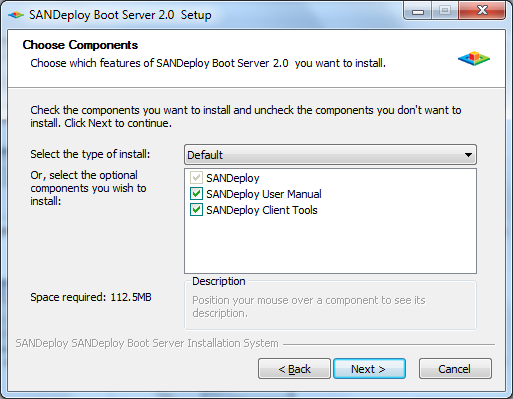513x399 pixels.
Task: Close the setup window with the red X
Action: (482, 11)
